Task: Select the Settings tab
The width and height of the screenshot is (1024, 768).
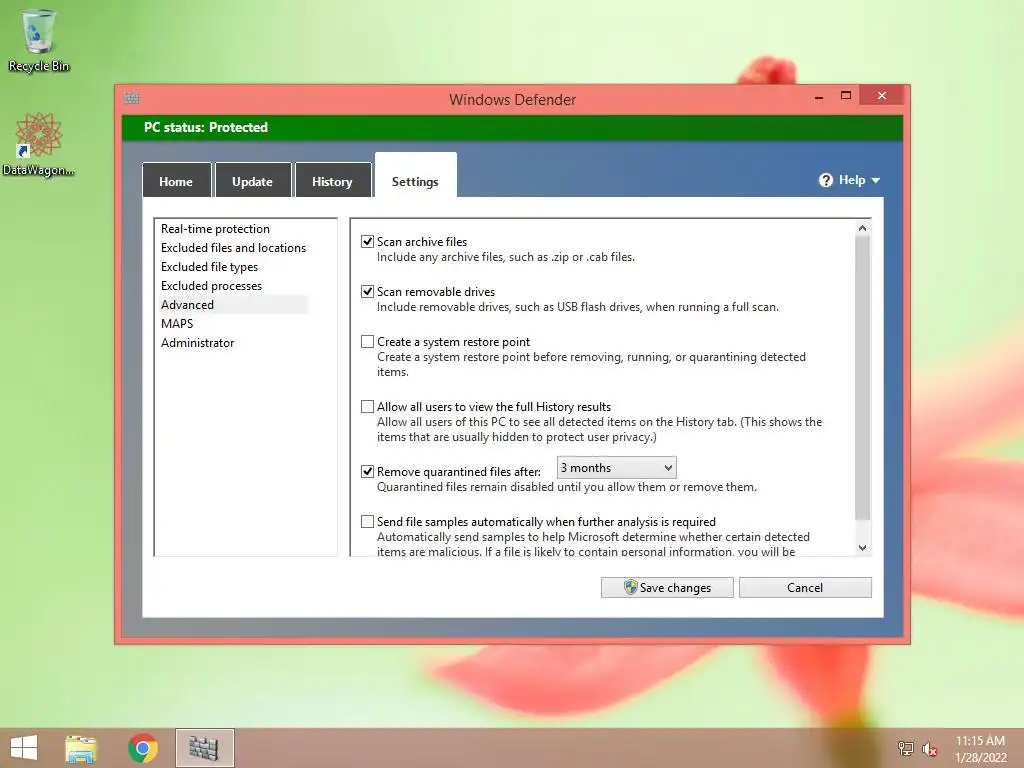Action: click(415, 176)
